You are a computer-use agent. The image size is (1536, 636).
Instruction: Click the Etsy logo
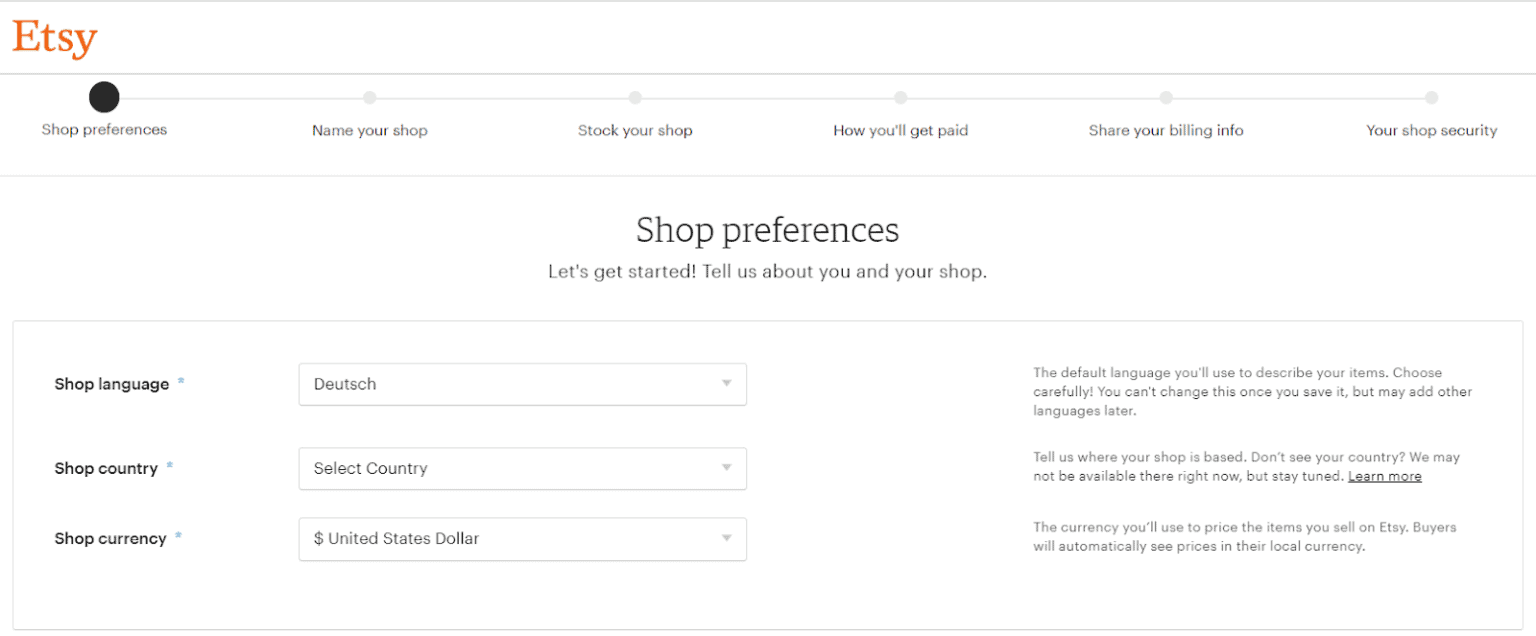[x=53, y=36]
